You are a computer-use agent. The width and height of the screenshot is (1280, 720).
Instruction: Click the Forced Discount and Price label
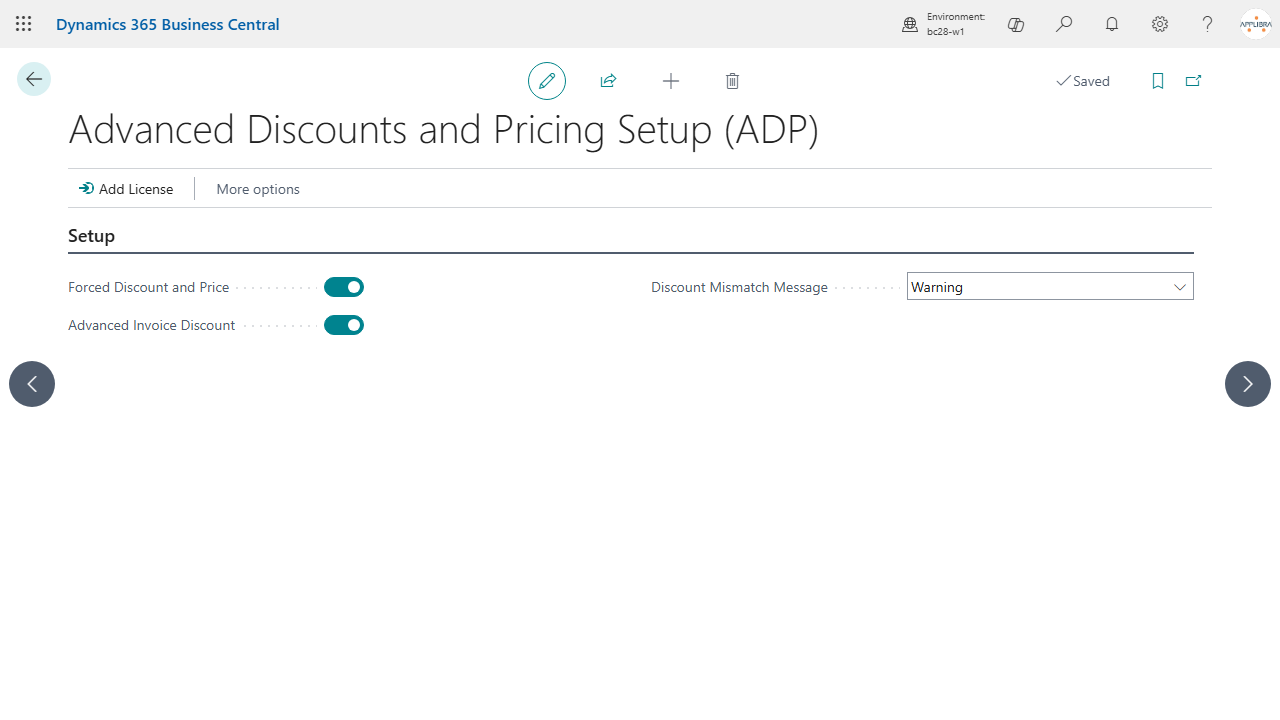click(148, 287)
